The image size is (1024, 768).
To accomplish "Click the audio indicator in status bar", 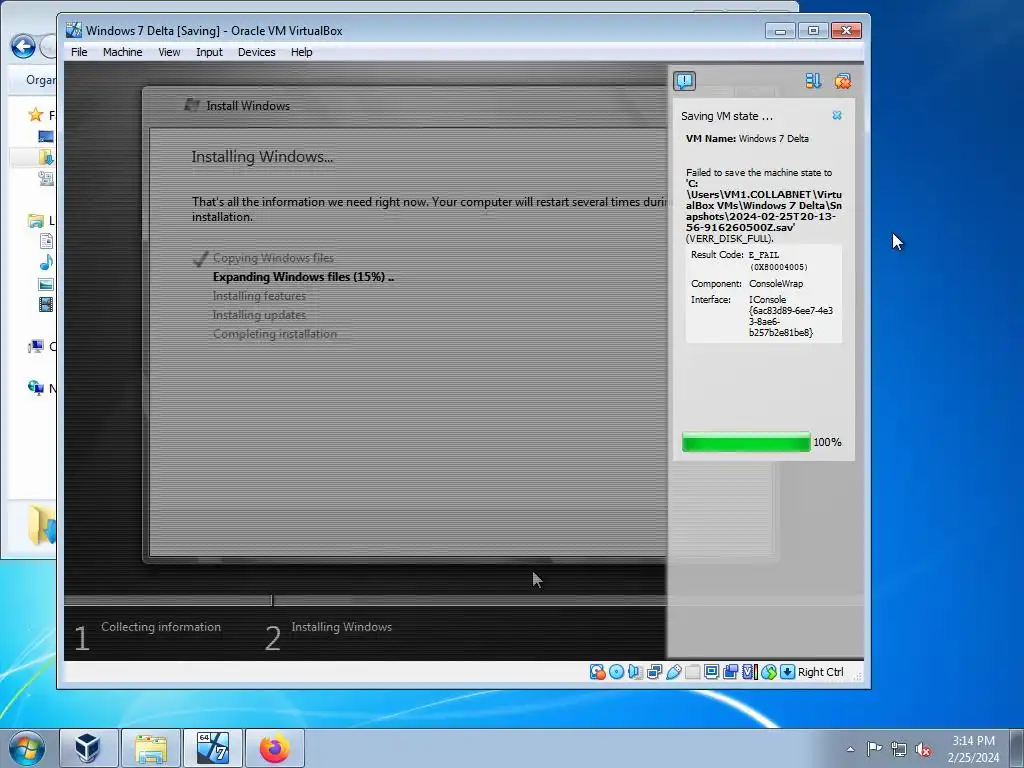I will (x=635, y=672).
